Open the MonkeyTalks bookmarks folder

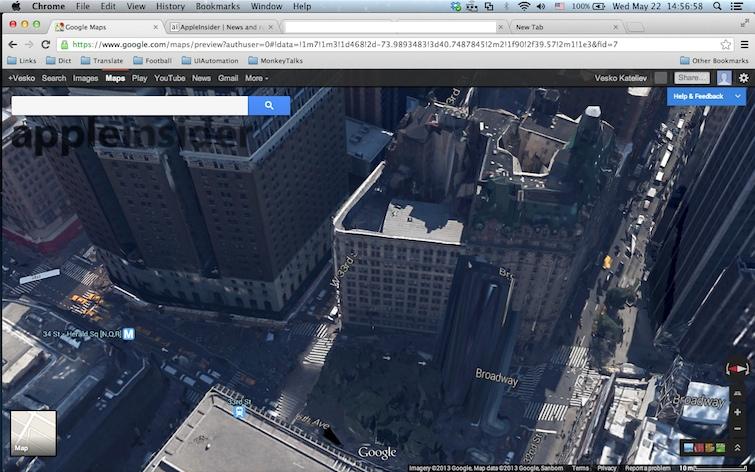click(x=275, y=61)
